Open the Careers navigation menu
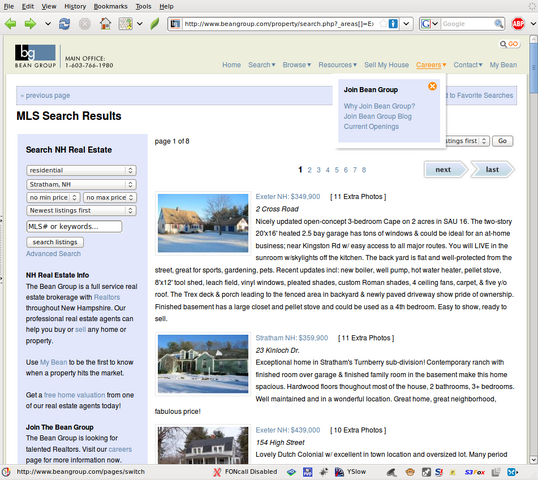Screen dimensions: 538x480 [431, 65]
